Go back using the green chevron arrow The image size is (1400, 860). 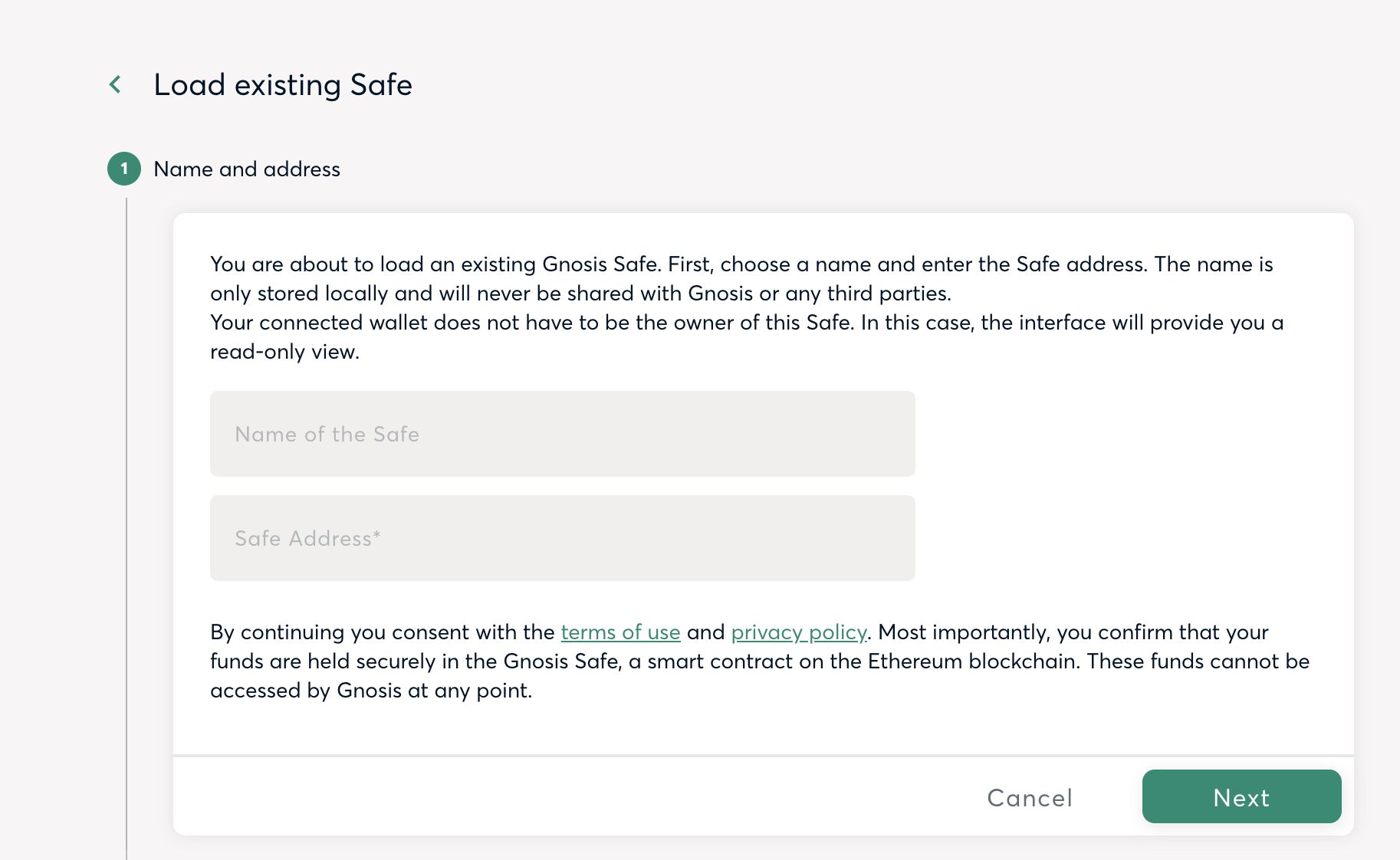[116, 84]
